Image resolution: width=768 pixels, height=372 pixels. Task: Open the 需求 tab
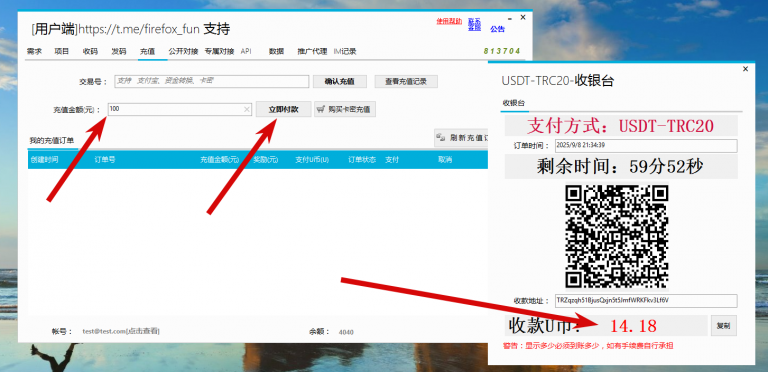[x=34, y=51]
